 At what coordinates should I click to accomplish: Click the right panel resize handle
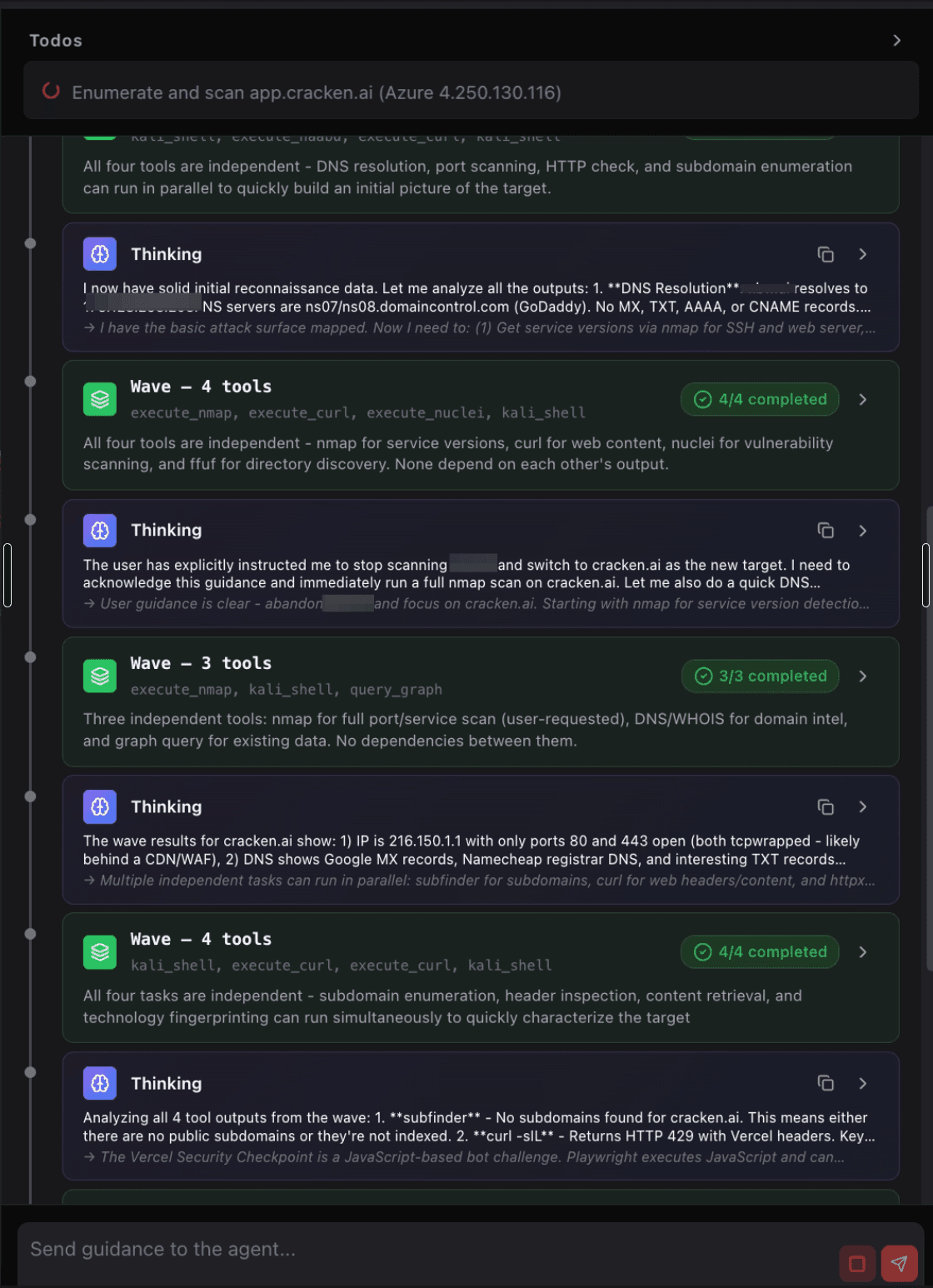tap(926, 575)
